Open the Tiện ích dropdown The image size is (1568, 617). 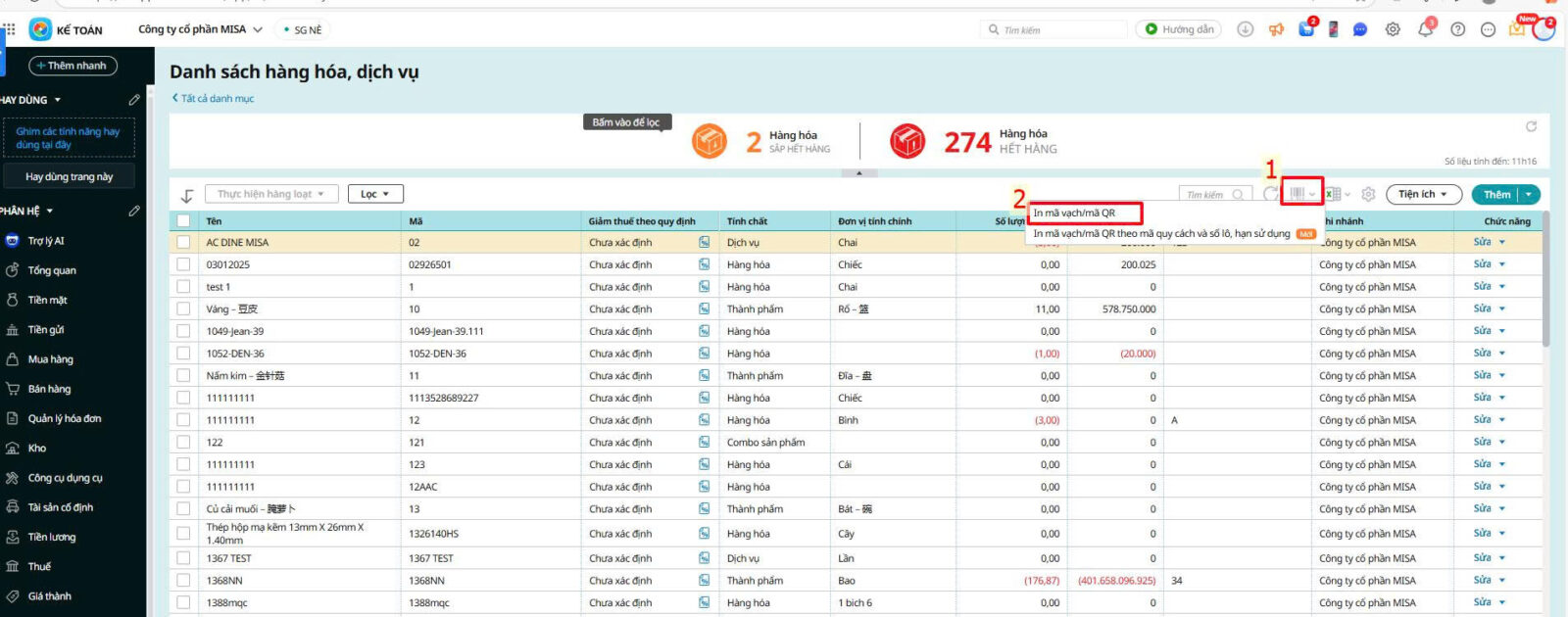click(x=1423, y=194)
